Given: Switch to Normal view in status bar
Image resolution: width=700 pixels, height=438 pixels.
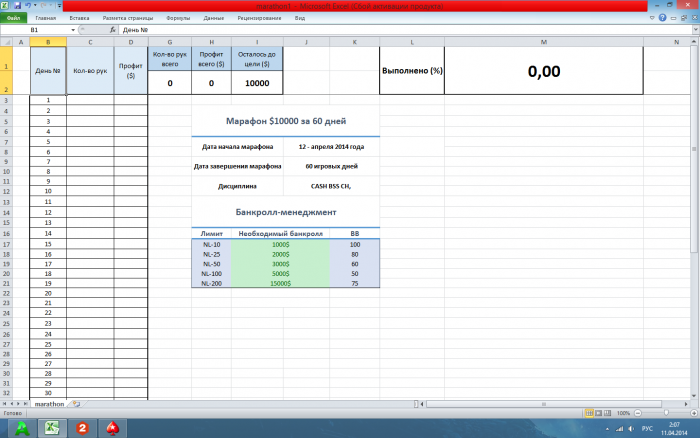Looking at the screenshot, I should pos(589,413).
